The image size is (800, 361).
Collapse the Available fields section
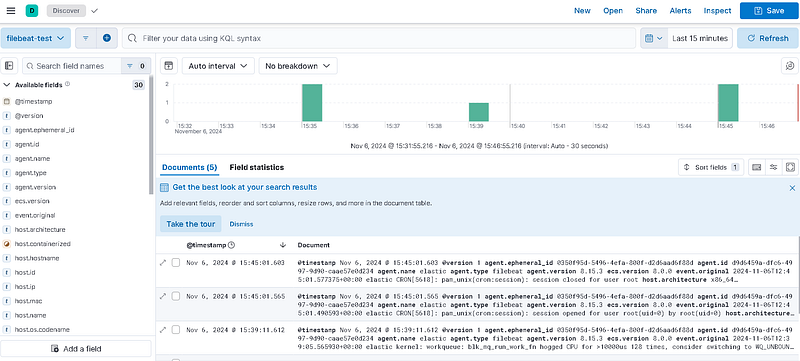pyautogui.click(x=7, y=85)
